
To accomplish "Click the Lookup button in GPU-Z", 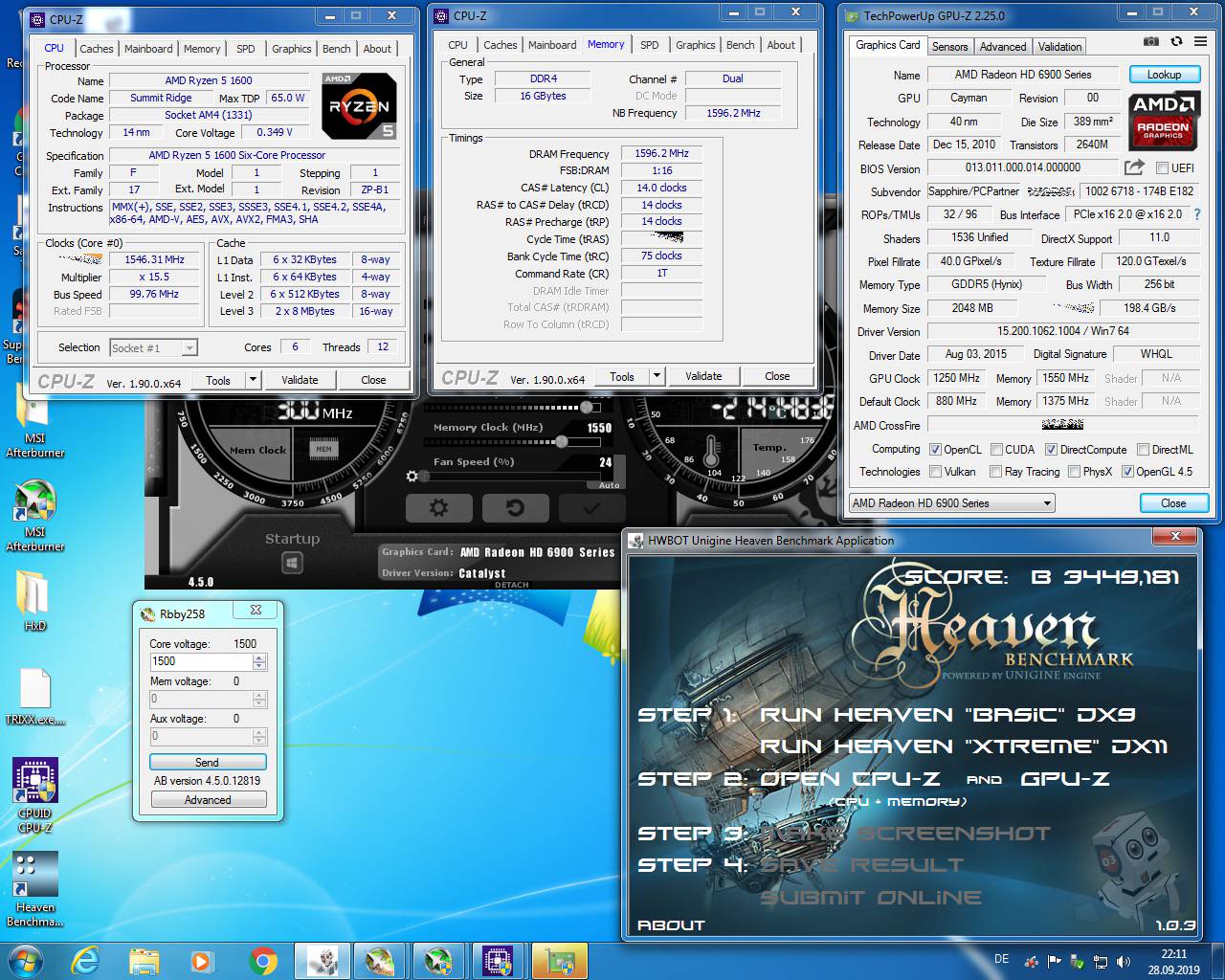I will pos(1164,74).
